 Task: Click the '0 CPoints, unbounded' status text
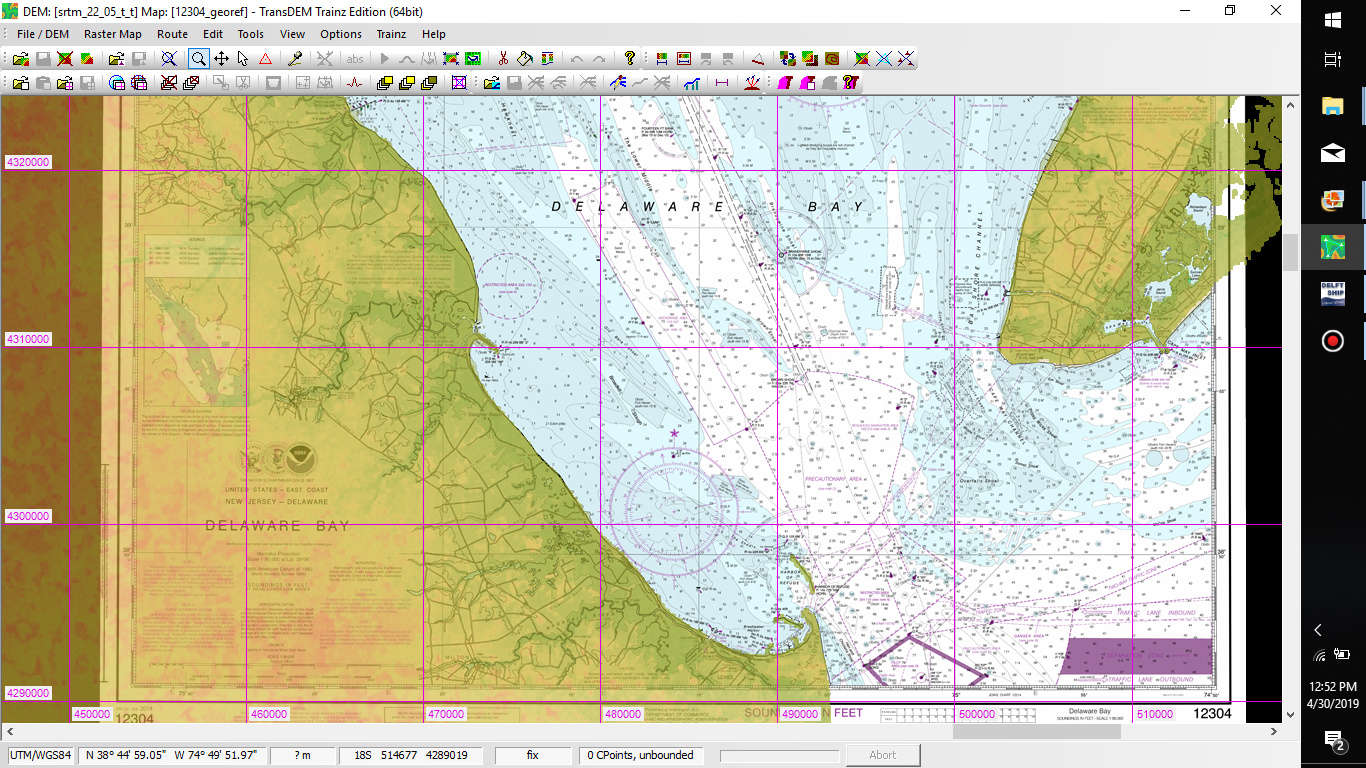tap(640, 755)
